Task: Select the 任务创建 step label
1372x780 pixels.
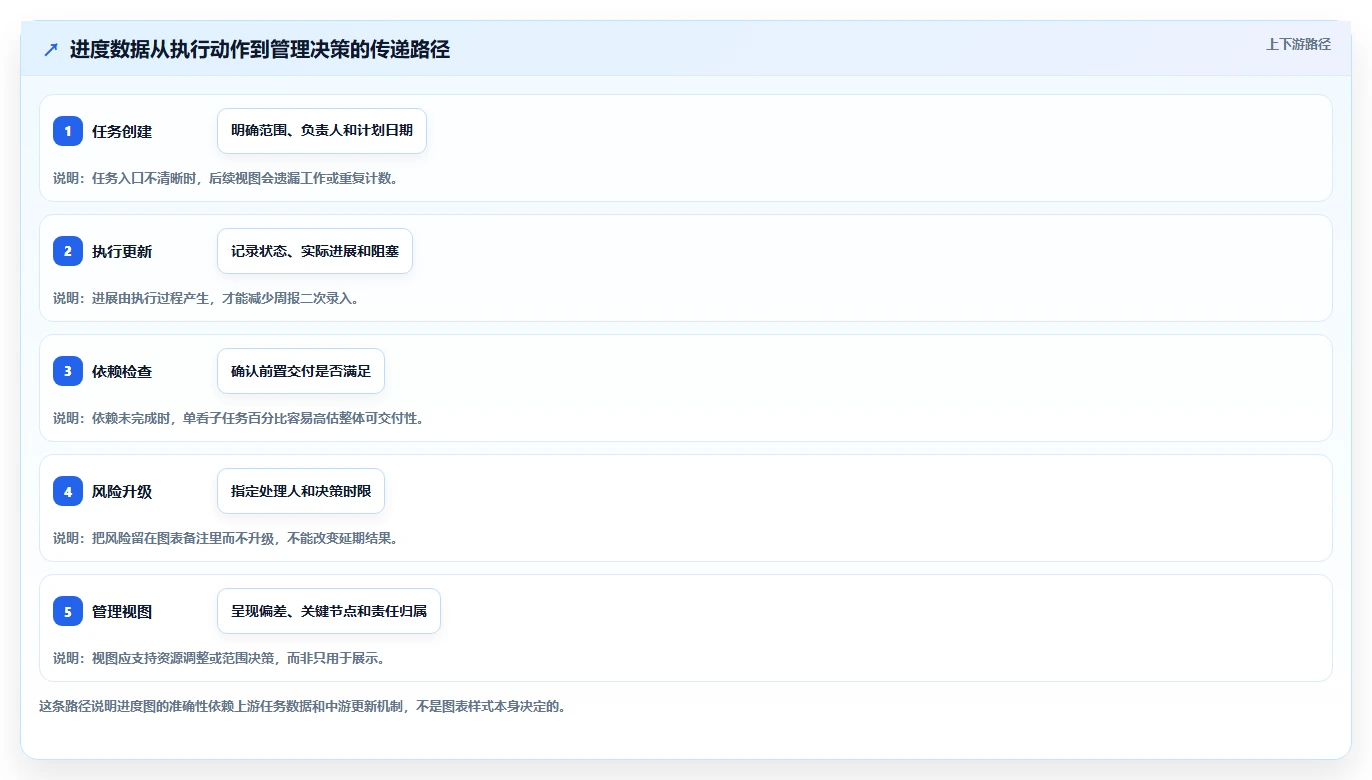Action: click(122, 131)
